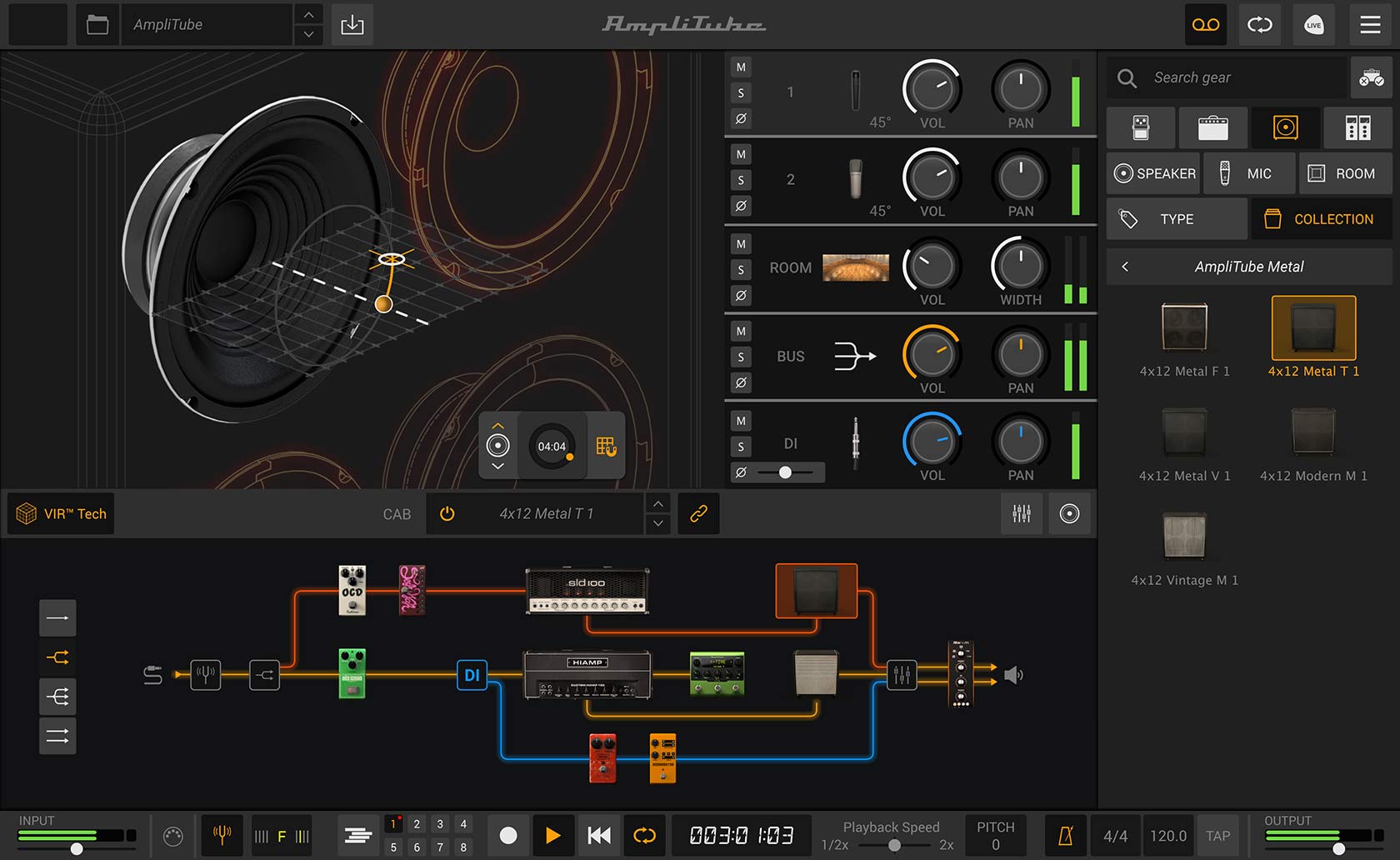Filter gear by COLLECTION

tap(1322, 219)
